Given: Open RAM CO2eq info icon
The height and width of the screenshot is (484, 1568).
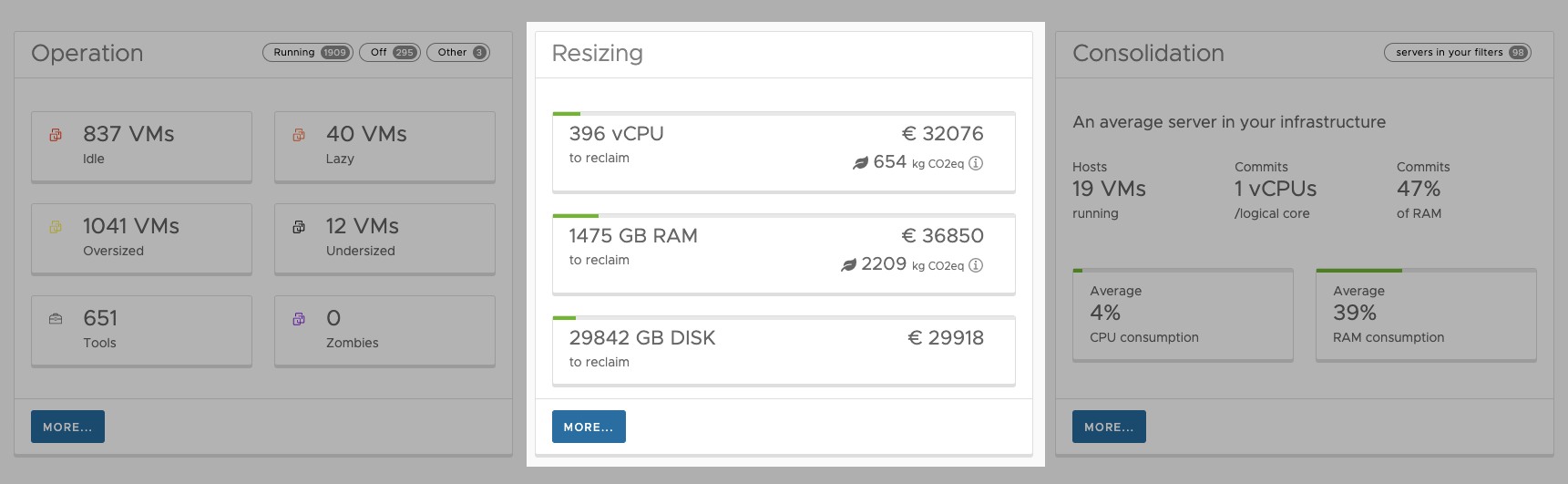Looking at the screenshot, I should [976, 265].
